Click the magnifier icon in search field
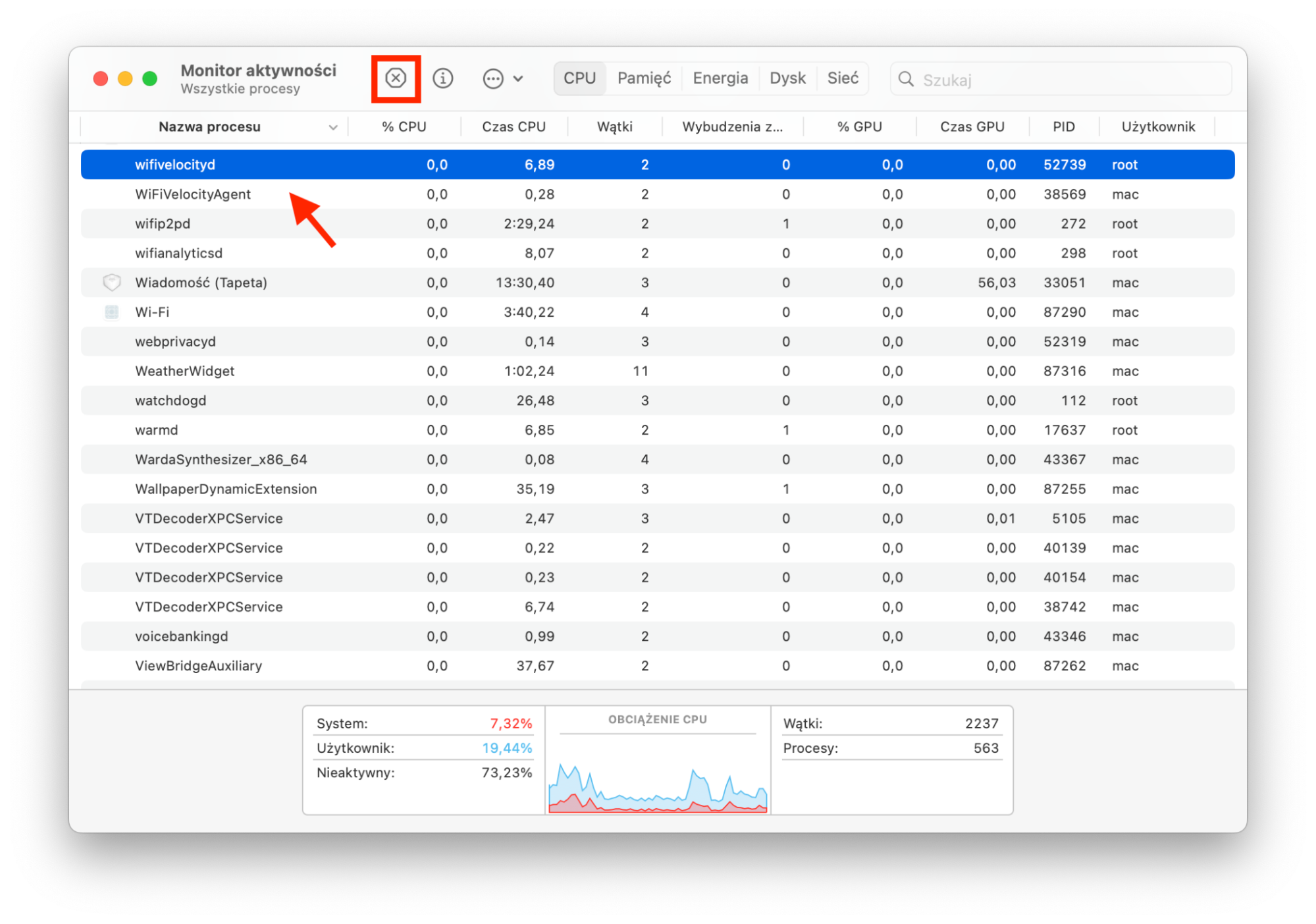The width and height of the screenshot is (1316, 924). pos(906,80)
